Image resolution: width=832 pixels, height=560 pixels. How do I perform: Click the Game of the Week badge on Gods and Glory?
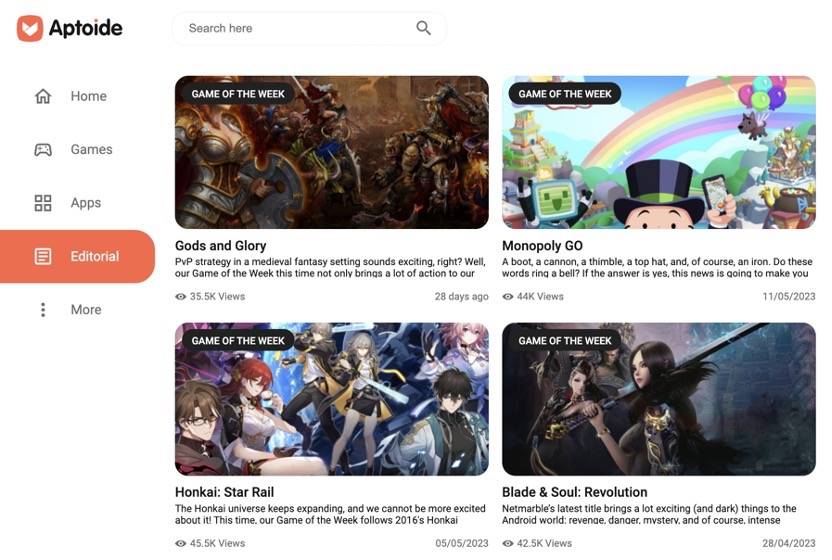238,94
